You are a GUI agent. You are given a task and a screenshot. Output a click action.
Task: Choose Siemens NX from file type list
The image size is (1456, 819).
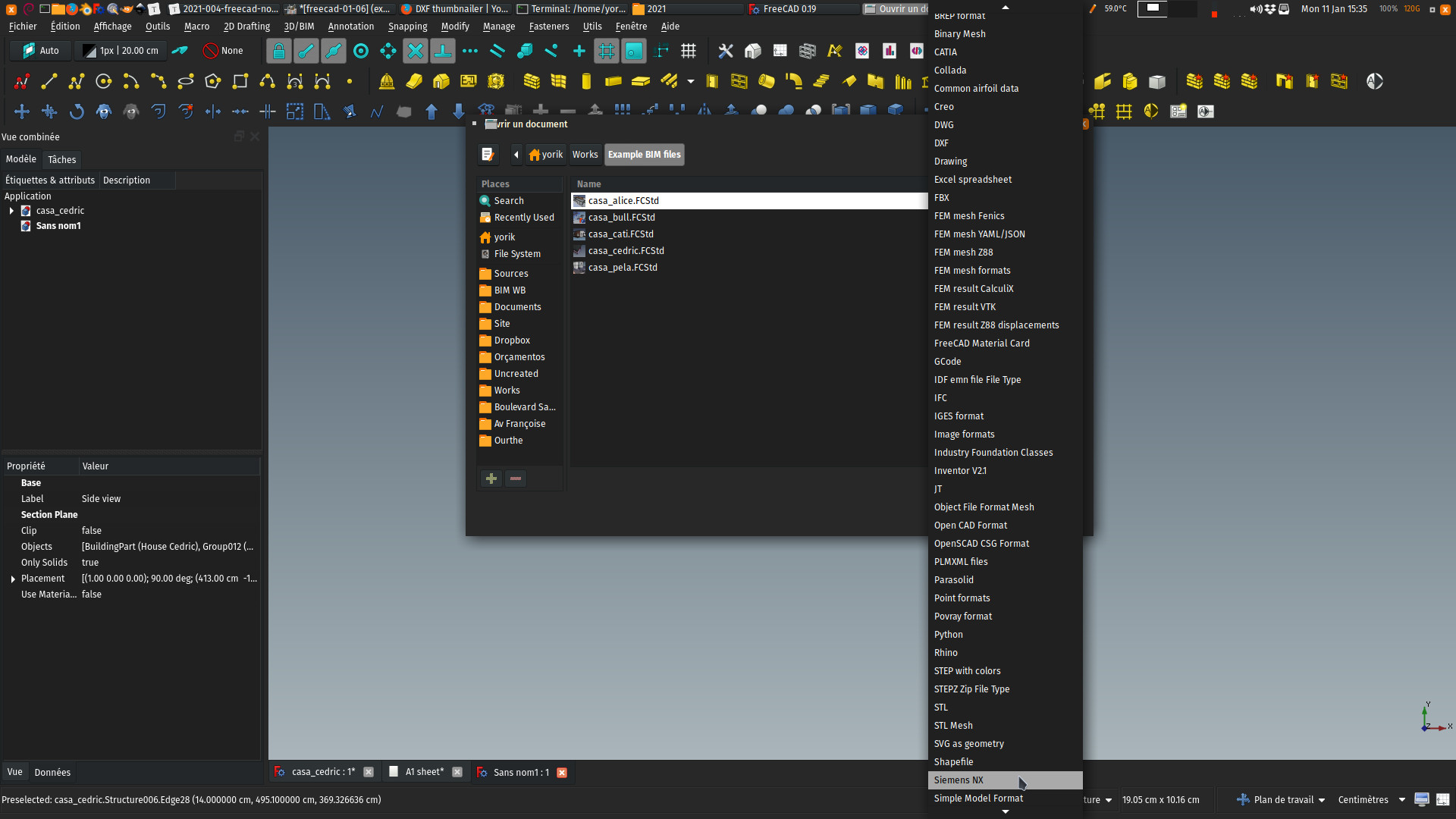pyautogui.click(x=1006, y=780)
